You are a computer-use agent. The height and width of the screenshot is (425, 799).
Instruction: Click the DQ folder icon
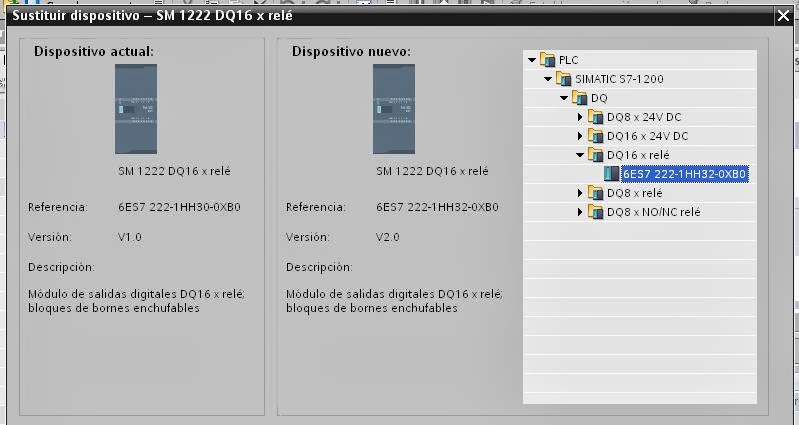tap(579, 97)
